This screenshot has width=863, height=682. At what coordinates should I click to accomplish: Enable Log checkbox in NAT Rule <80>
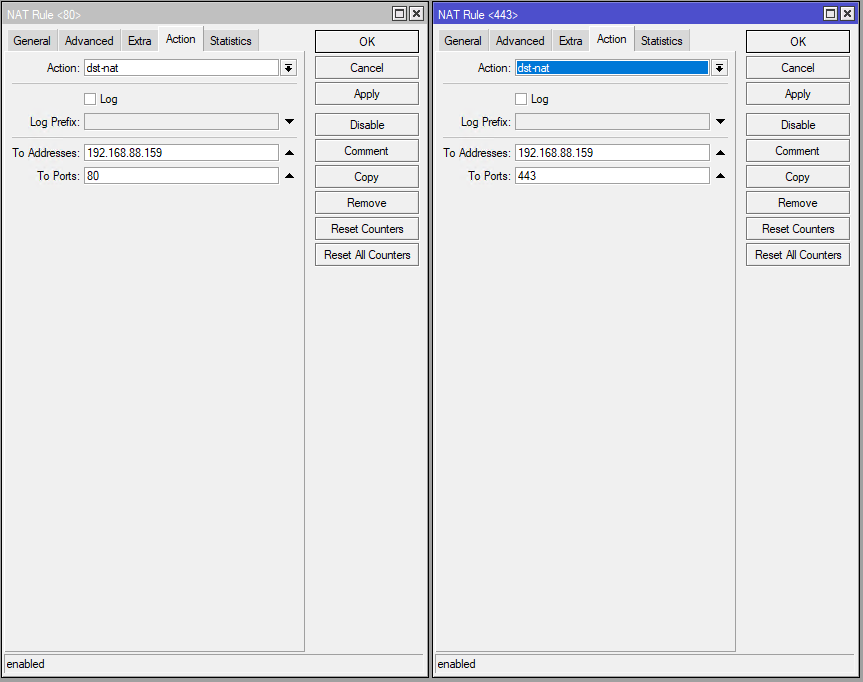click(x=90, y=99)
